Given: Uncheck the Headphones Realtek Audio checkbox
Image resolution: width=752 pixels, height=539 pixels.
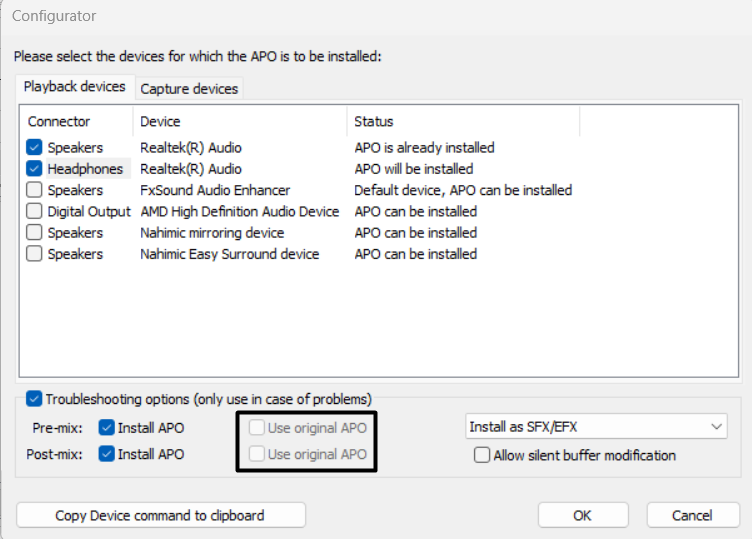Looking at the screenshot, I should tap(34, 169).
